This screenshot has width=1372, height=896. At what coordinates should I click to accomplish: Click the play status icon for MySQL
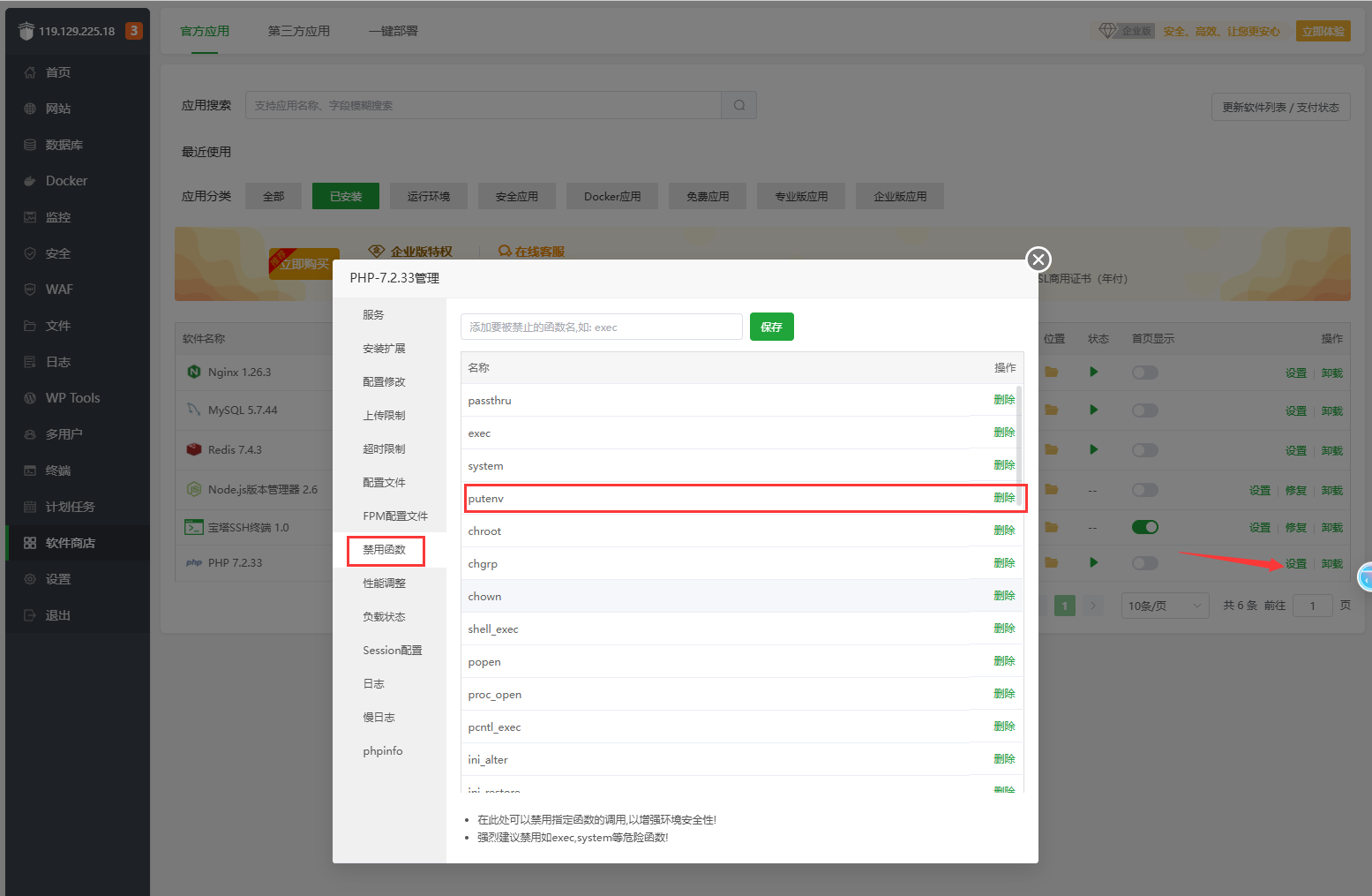[1093, 410]
